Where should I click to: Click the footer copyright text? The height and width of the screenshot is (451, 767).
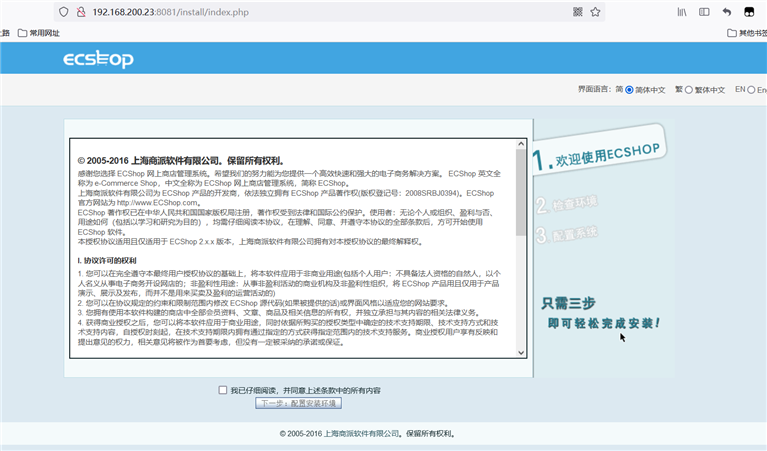368,433
